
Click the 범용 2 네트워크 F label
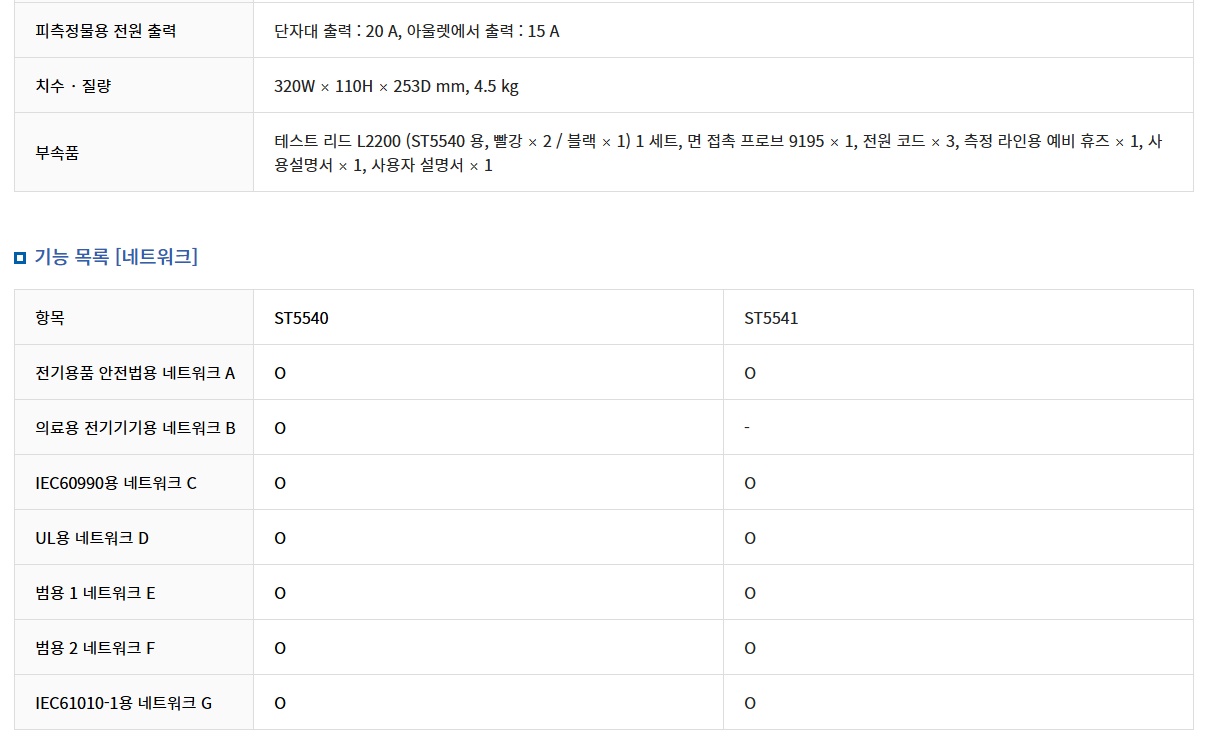95,648
